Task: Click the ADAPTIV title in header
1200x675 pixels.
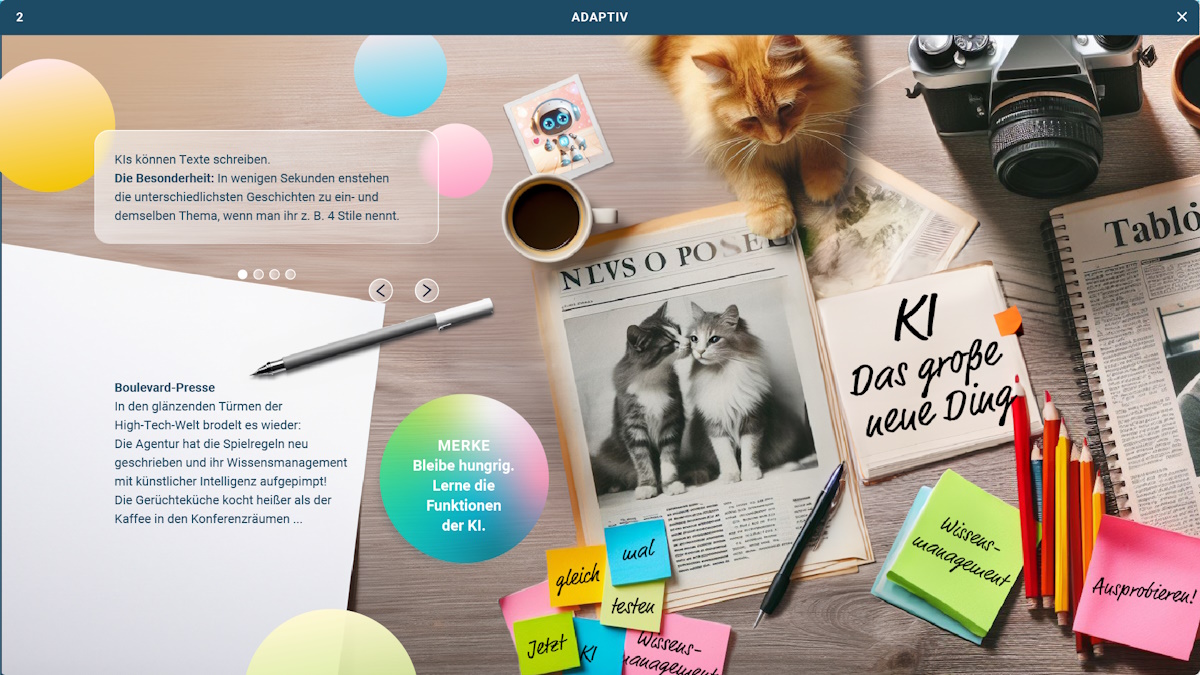Action: 600,17
